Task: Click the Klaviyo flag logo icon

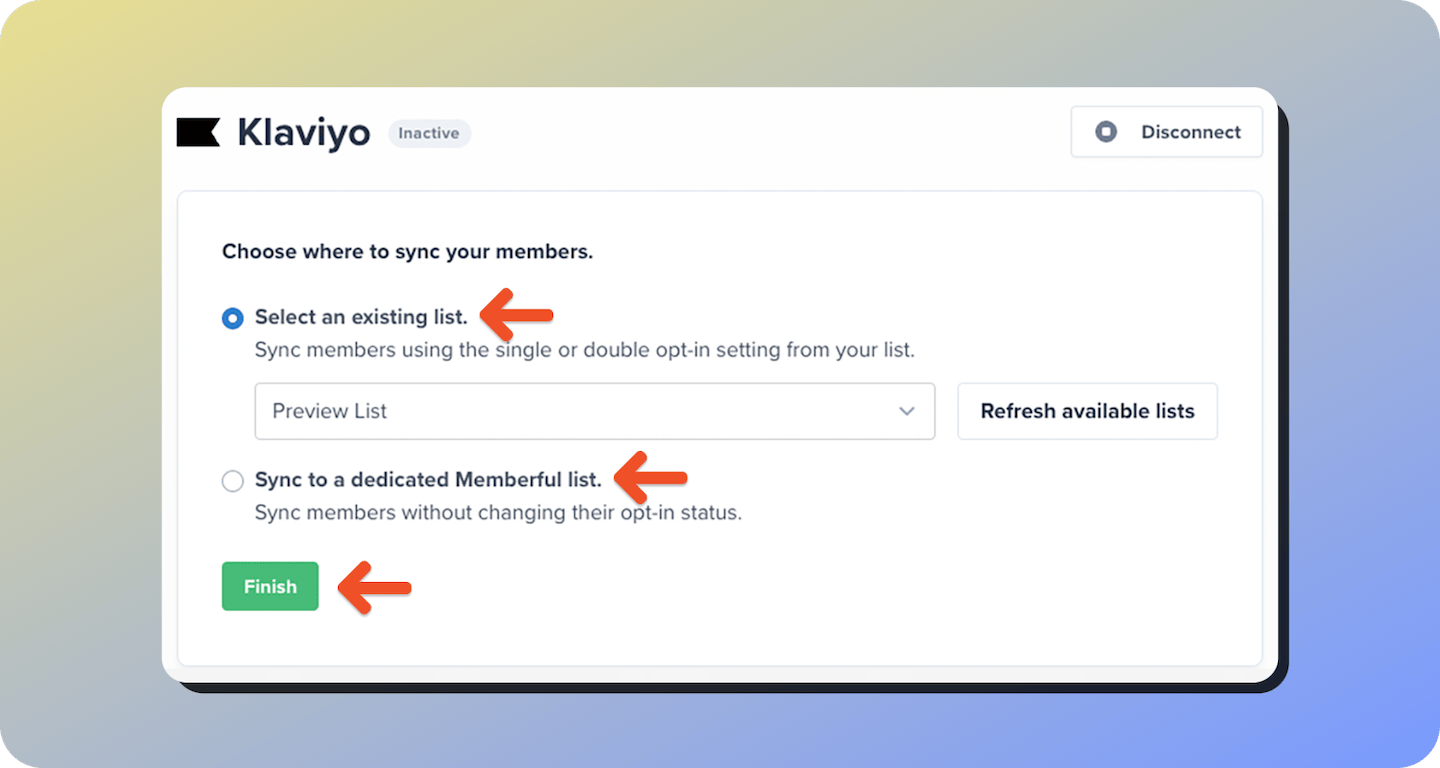Action: (198, 132)
